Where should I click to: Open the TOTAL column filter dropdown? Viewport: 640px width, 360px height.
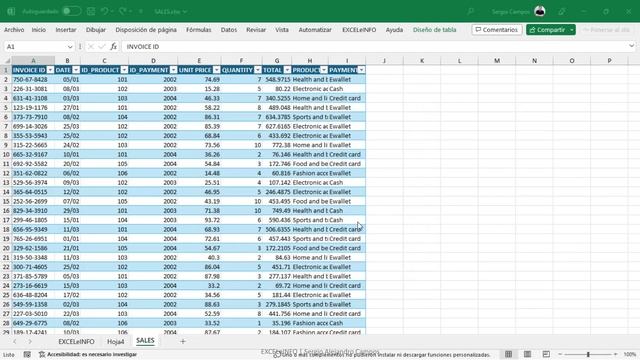click(x=287, y=70)
